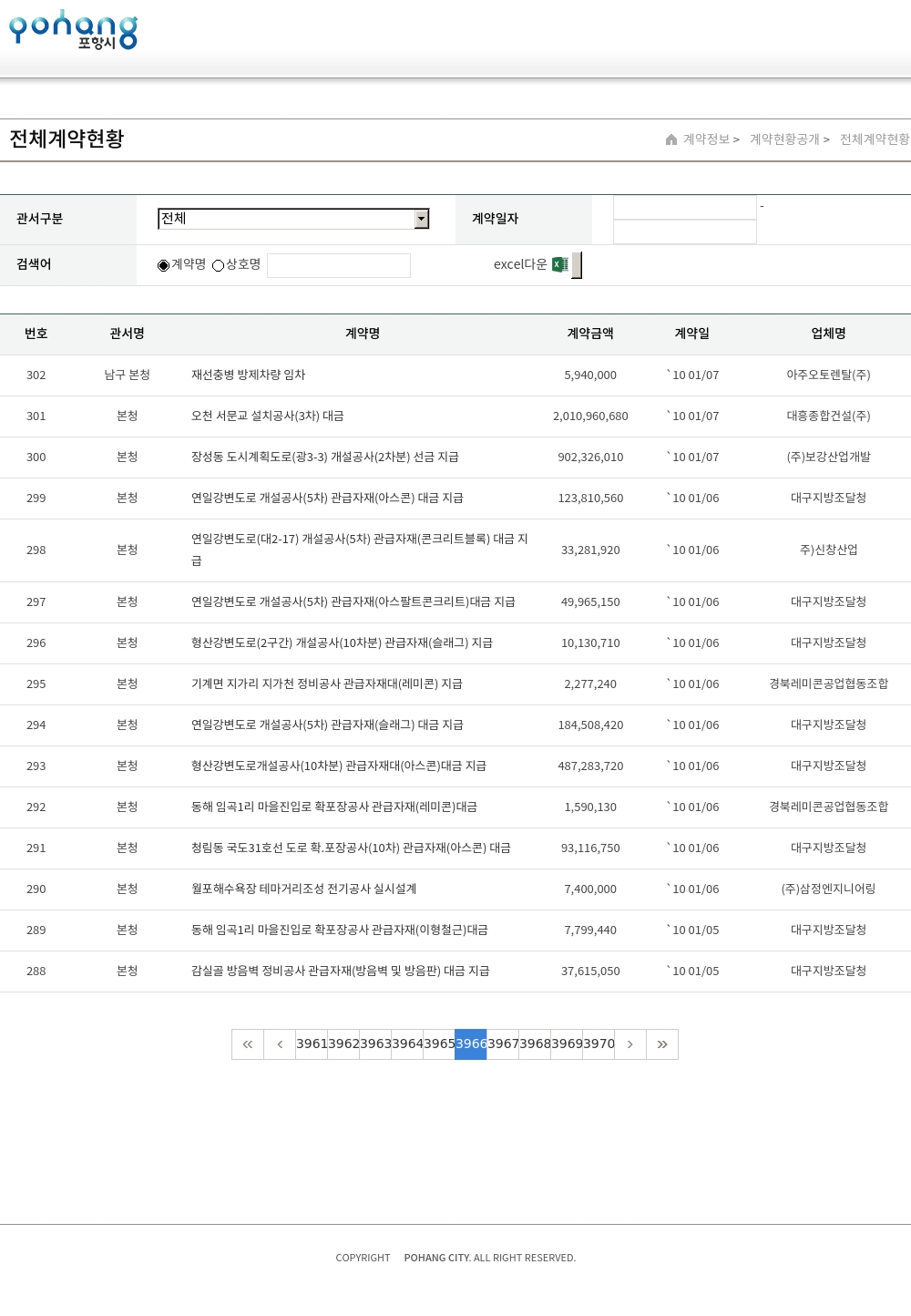
Task: Select the 상호명 radio button
Action: point(218,265)
